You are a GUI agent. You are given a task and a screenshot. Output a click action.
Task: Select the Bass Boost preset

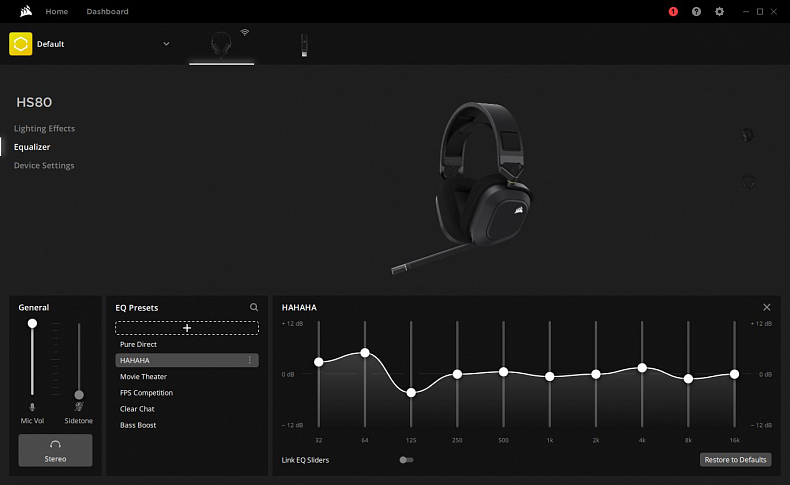click(x=138, y=425)
